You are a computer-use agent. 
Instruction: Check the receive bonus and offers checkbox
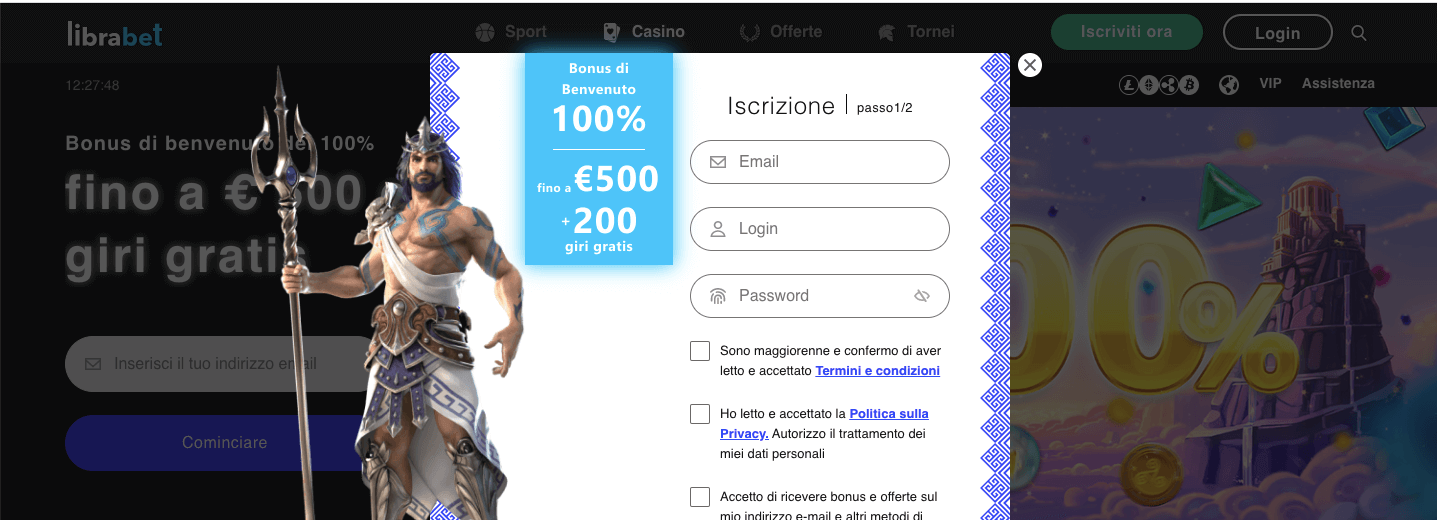pyautogui.click(x=700, y=497)
